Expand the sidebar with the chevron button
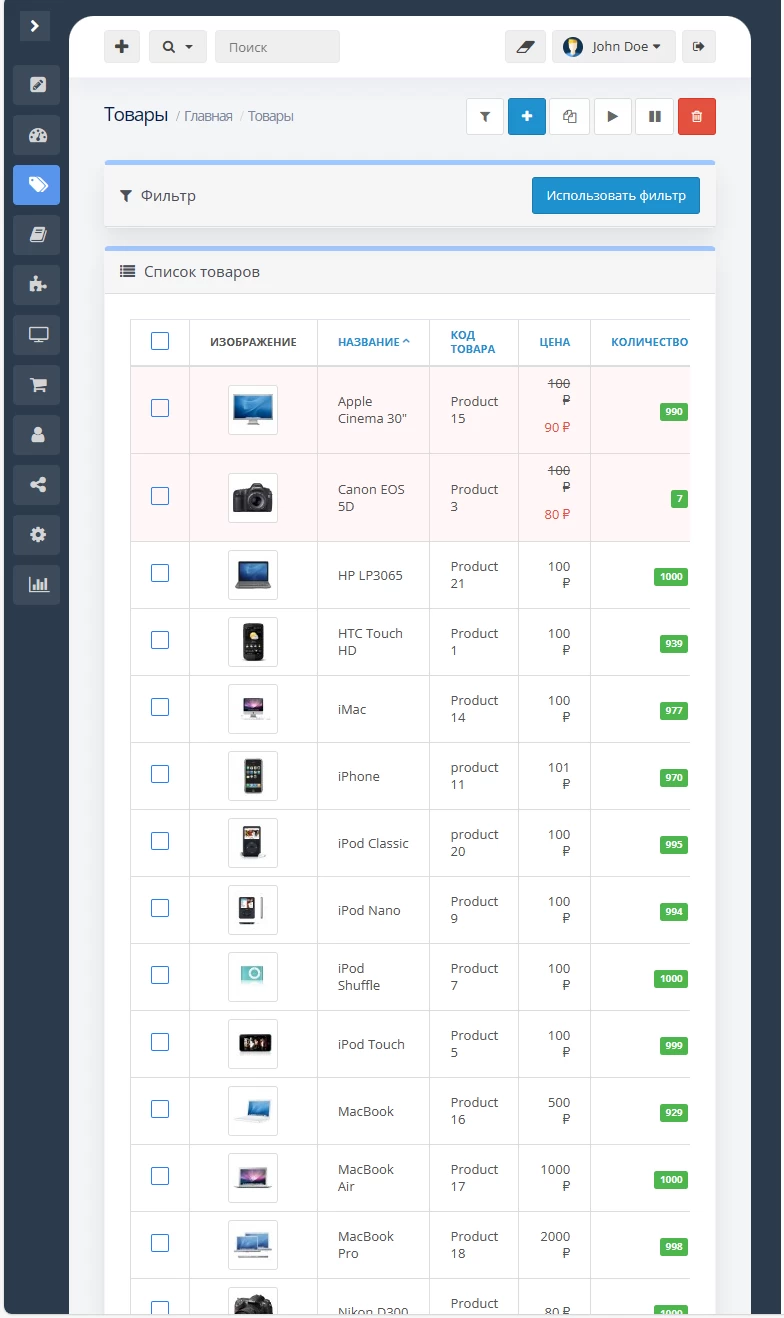Screen dimensions: 784x1318 coord(34,25)
